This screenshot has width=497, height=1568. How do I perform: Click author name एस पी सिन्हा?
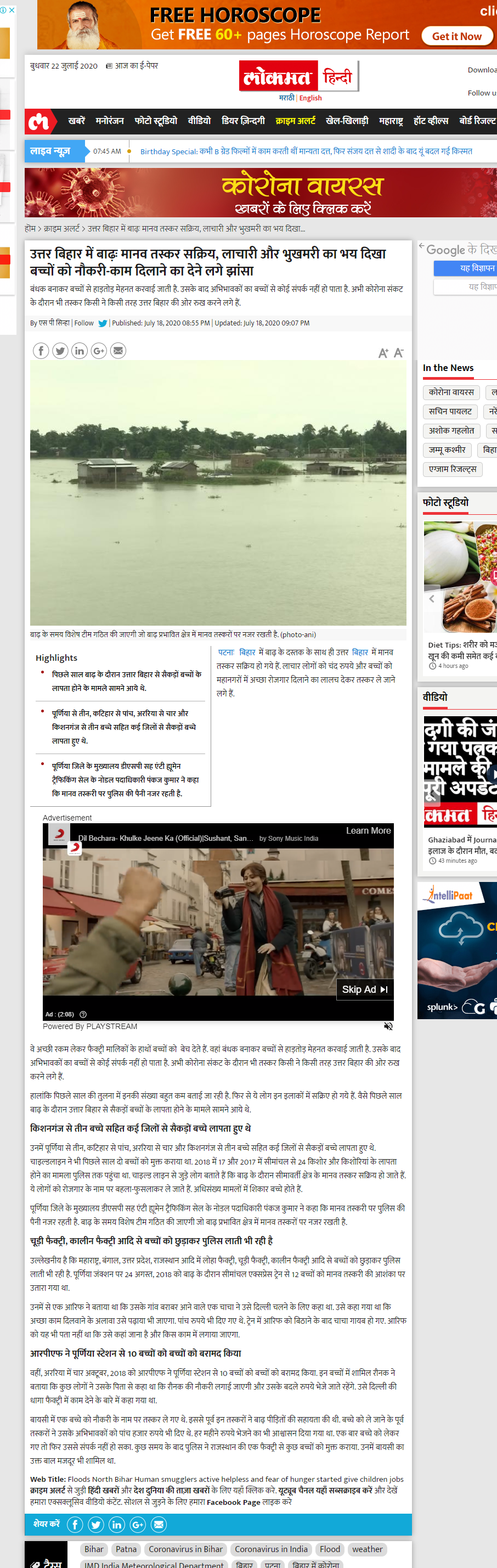pos(54,323)
